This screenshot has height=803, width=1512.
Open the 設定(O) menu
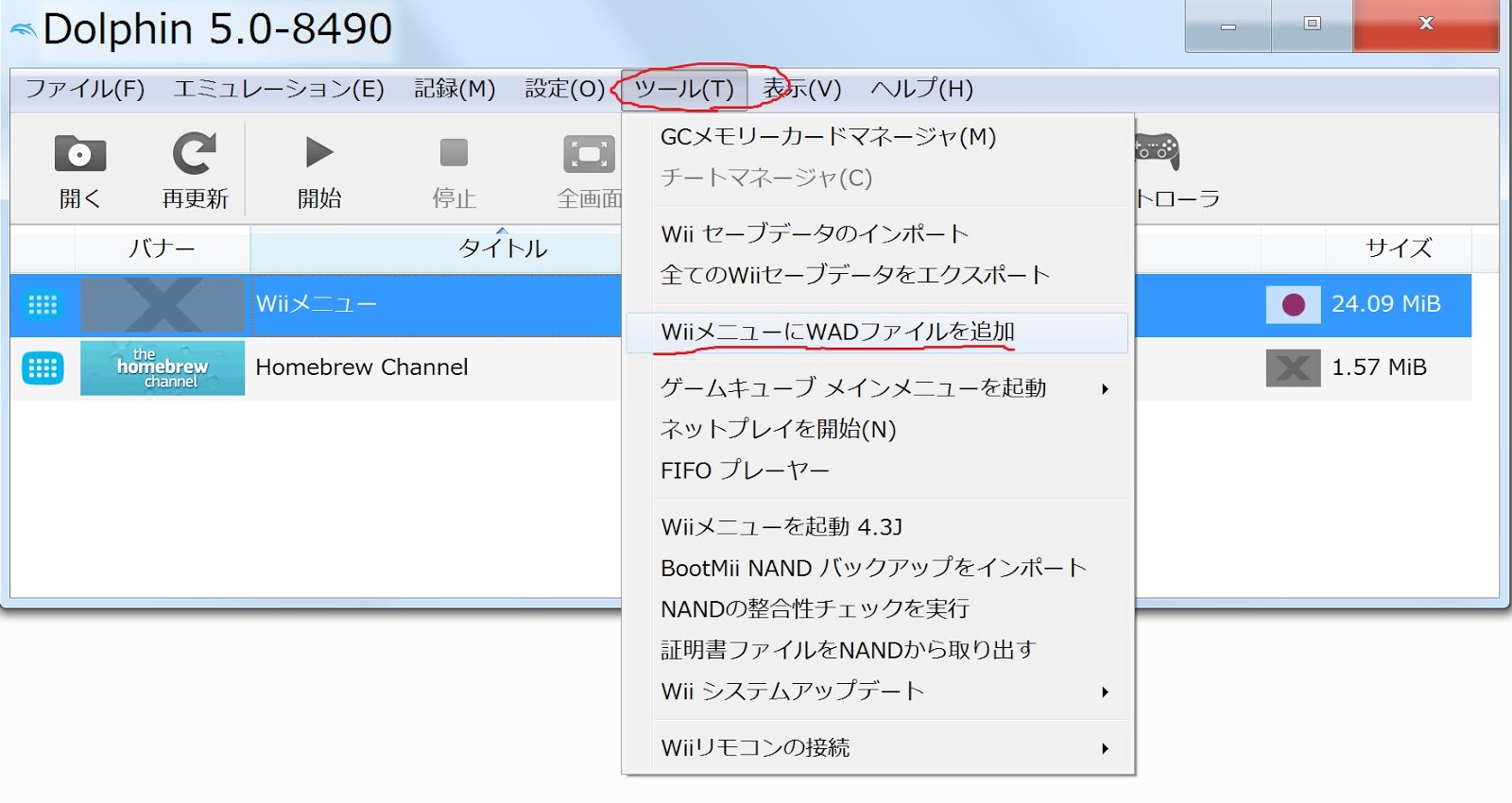564,89
